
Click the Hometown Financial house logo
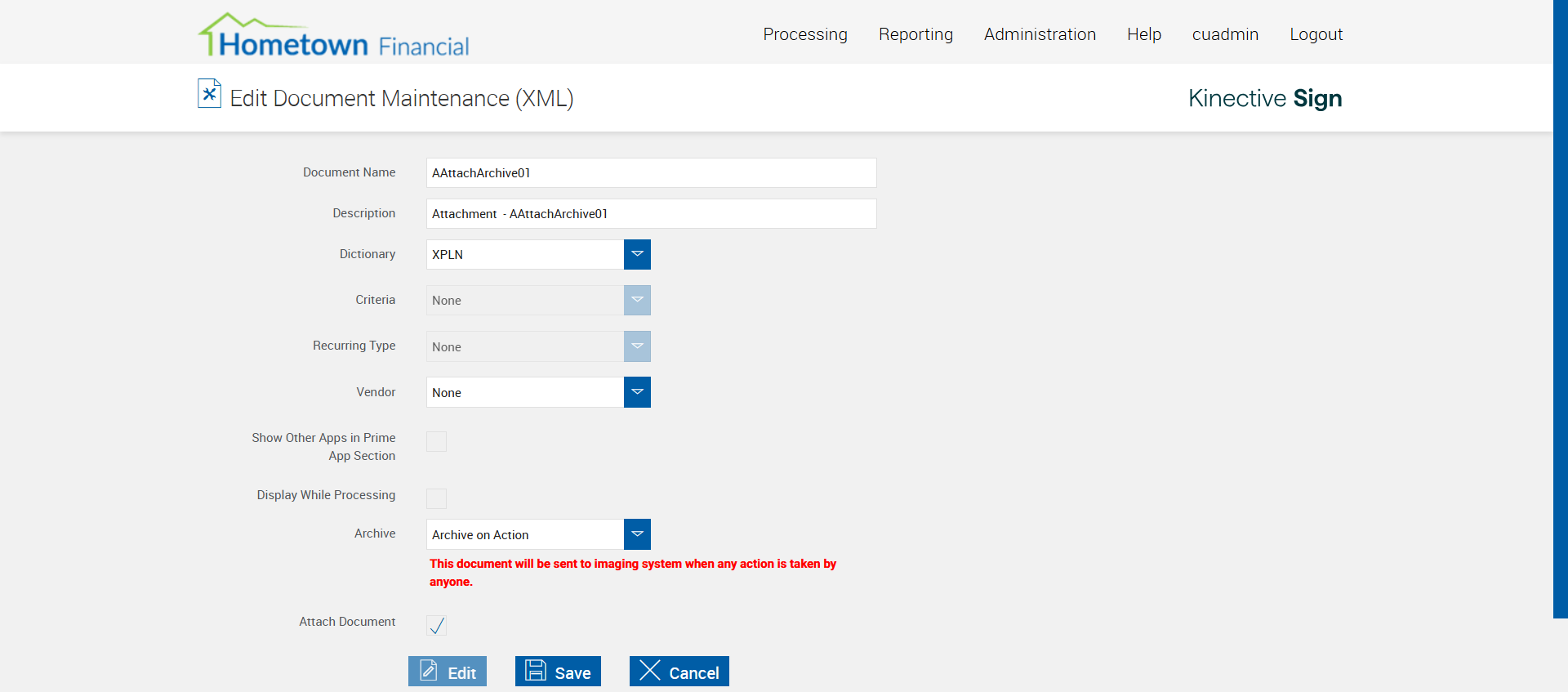pos(333,36)
